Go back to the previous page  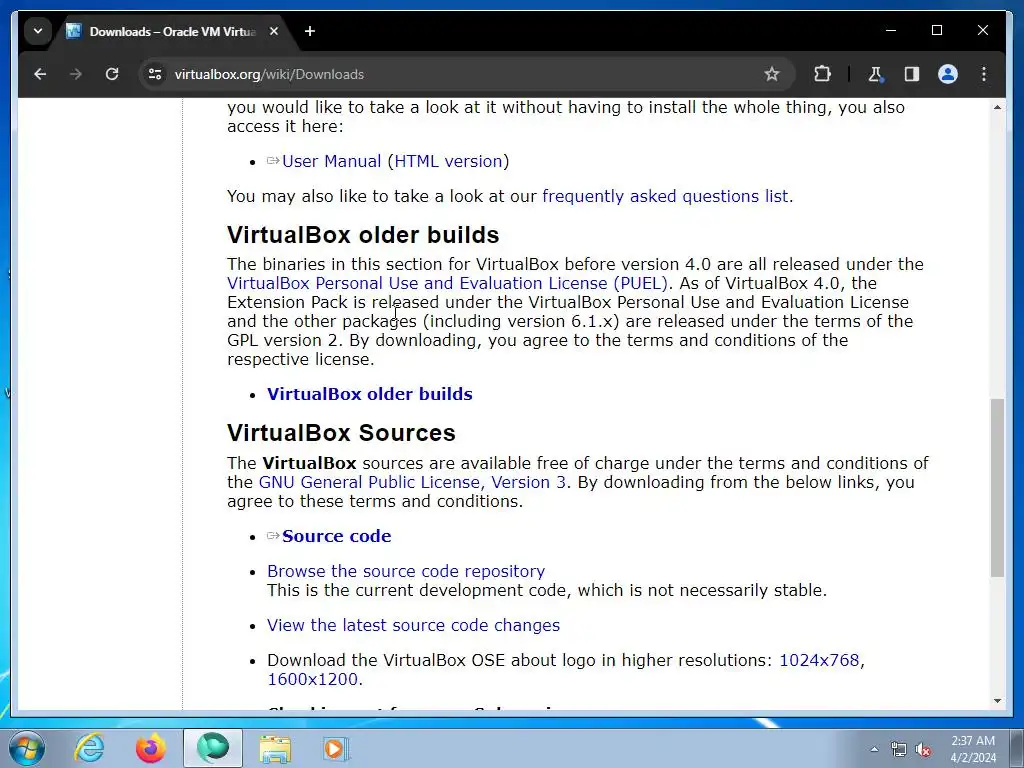(x=40, y=74)
